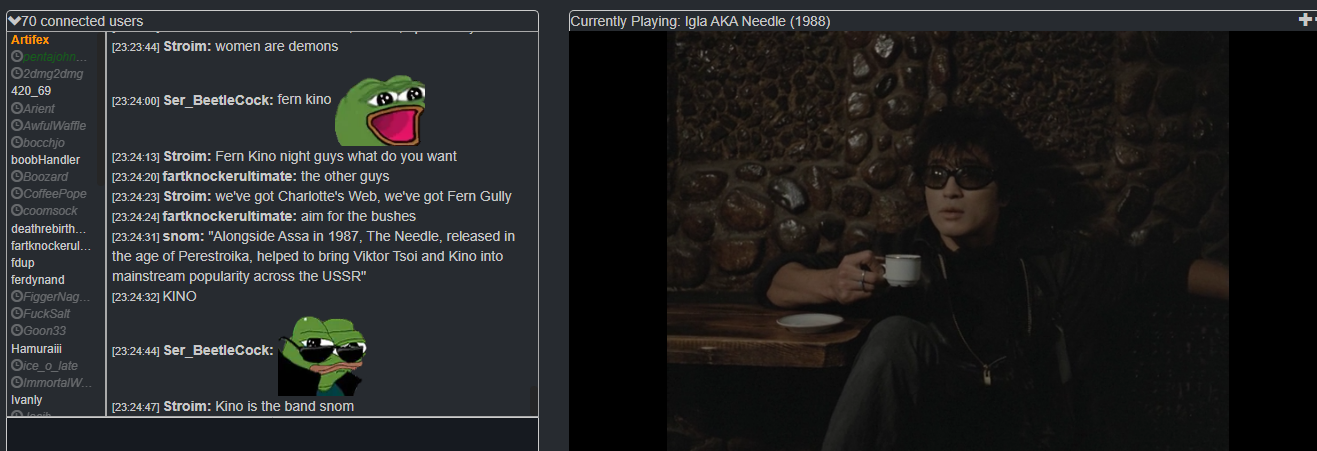Screen dimensions: 1317x451
Task: Select user boobHandler in the user list
Action: point(45,159)
